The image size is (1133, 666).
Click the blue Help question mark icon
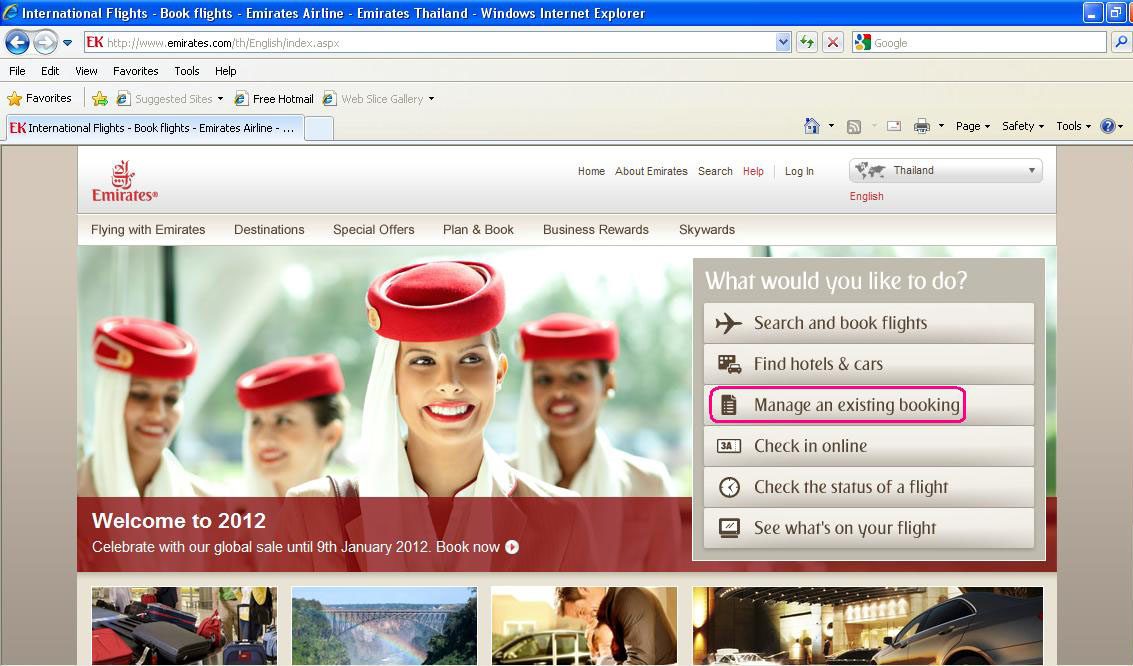point(1108,126)
